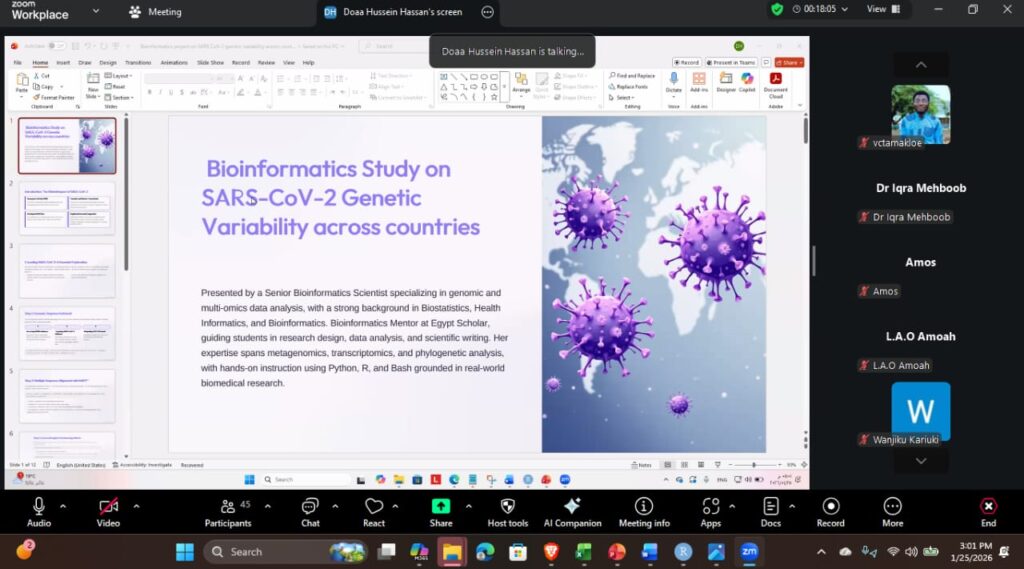Click the Windows Start button
The image size is (1024, 569).
(185, 551)
